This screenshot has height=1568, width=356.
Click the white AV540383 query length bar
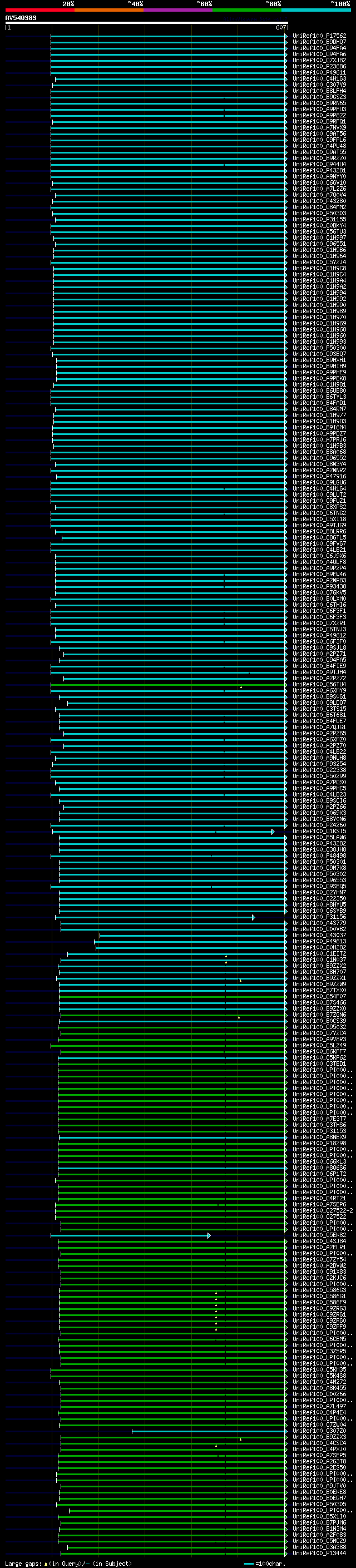pyautogui.click(x=146, y=23)
